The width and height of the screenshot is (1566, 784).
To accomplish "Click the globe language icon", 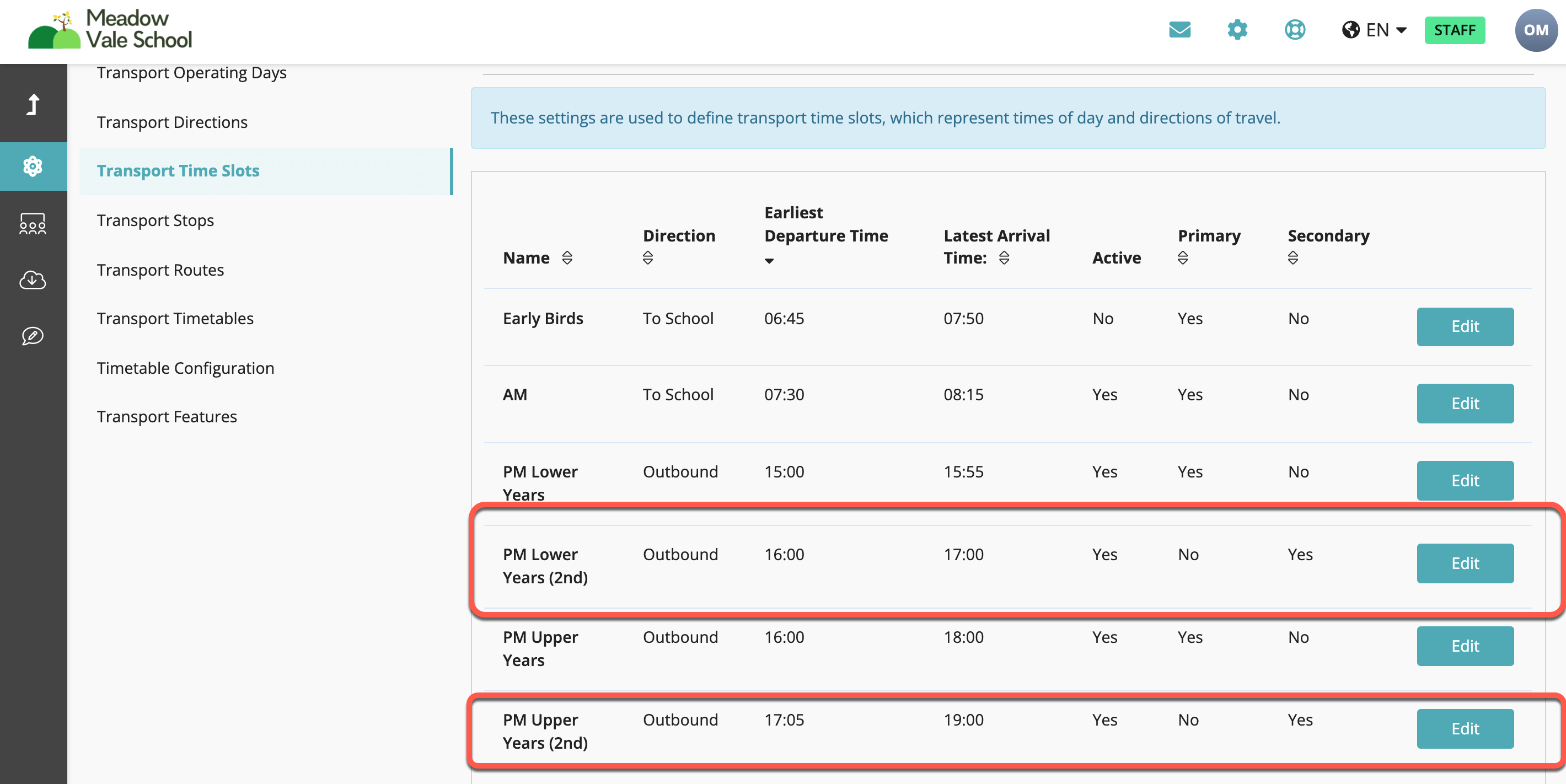I will [1351, 30].
